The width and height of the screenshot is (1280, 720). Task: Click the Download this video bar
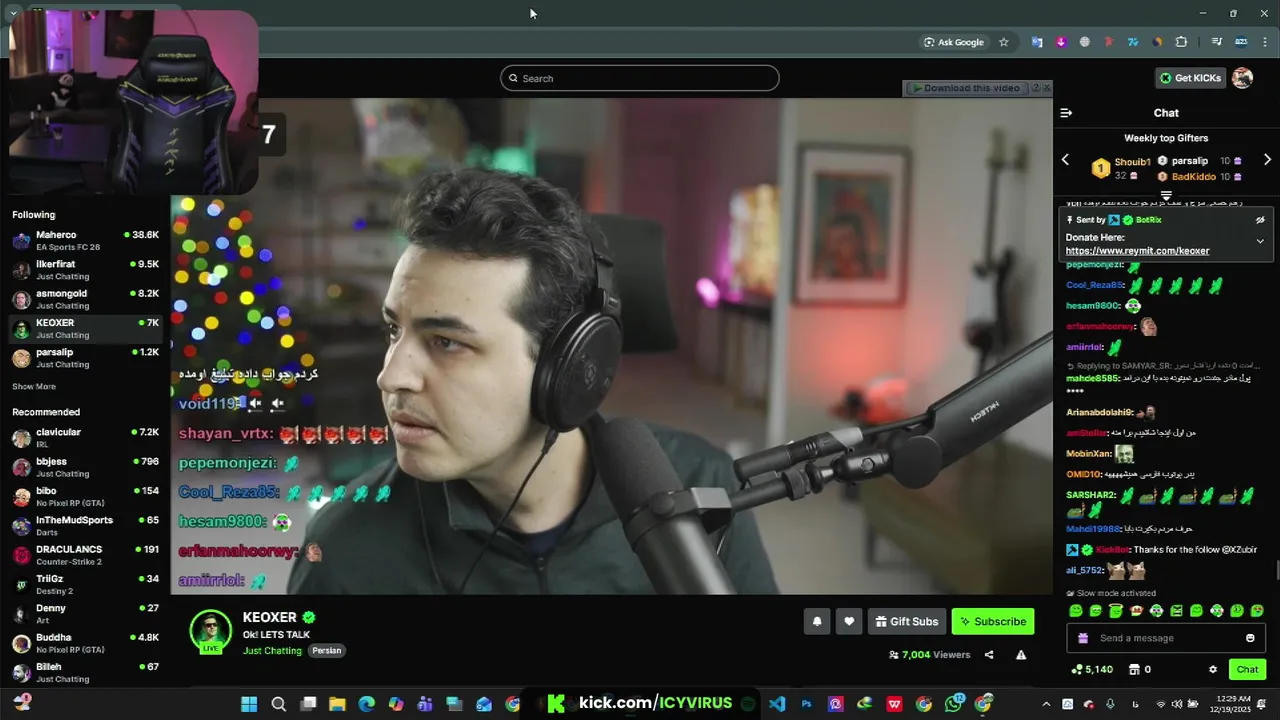point(965,88)
